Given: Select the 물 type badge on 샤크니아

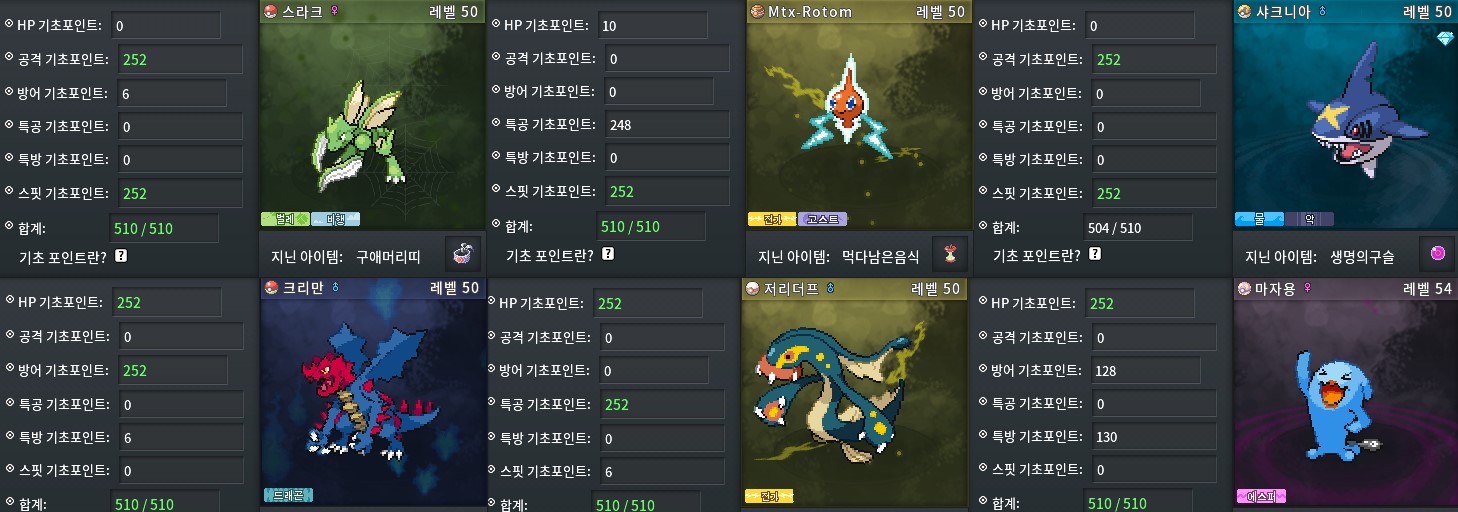Looking at the screenshot, I should coord(1259,218).
